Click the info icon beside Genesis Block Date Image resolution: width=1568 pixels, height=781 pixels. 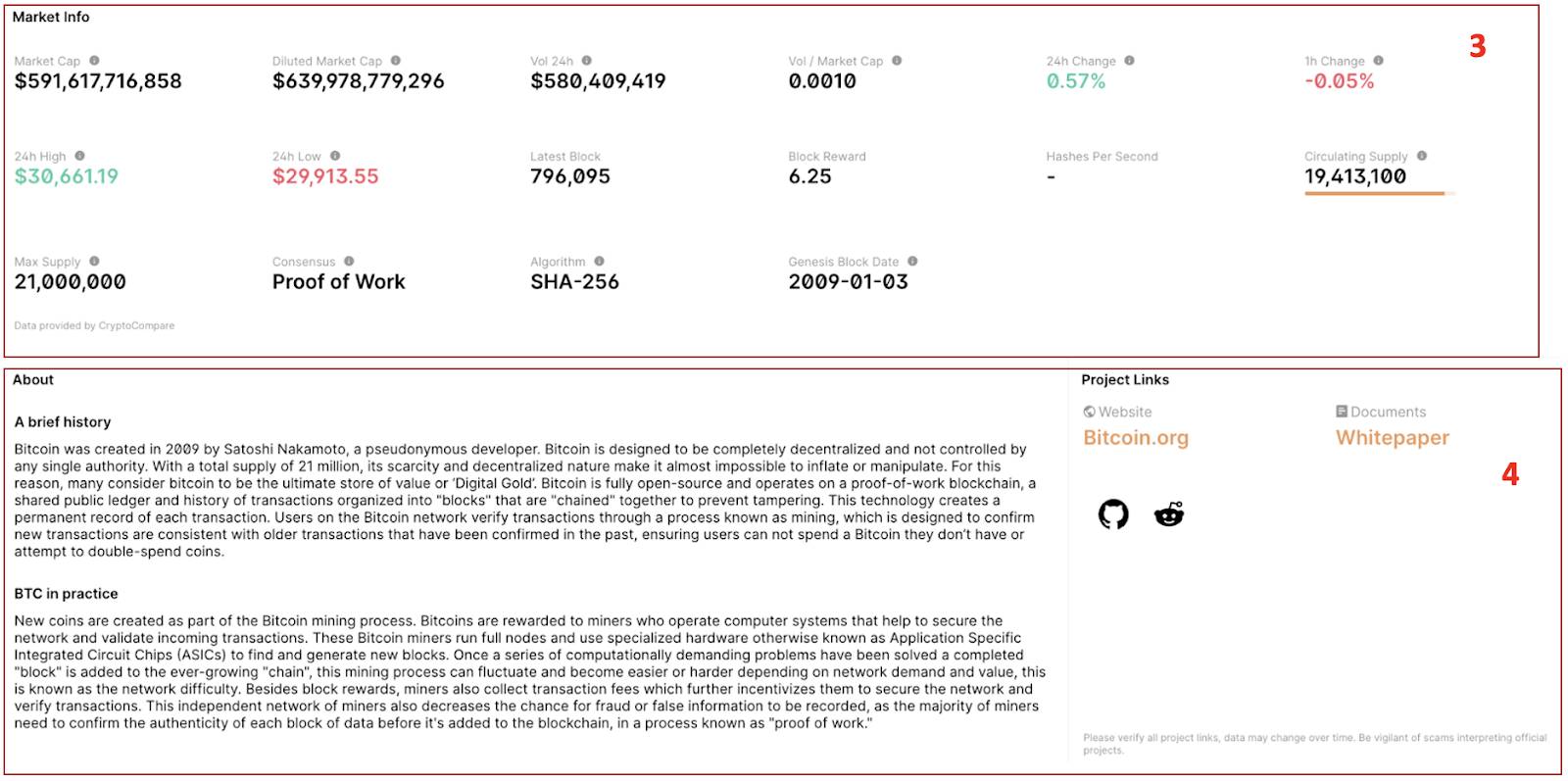coord(912,262)
